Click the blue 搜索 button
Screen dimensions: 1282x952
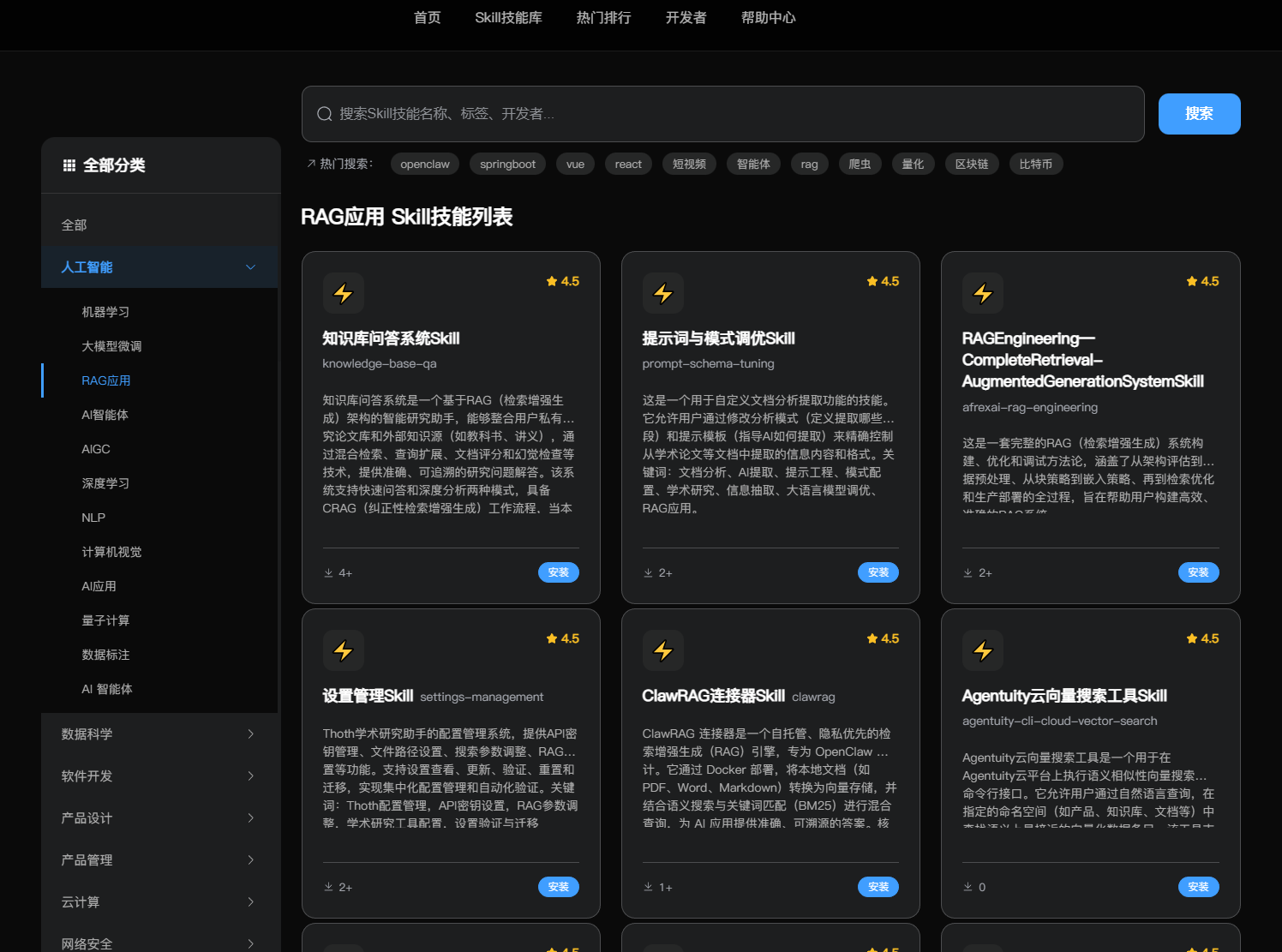click(x=1199, y=113)
